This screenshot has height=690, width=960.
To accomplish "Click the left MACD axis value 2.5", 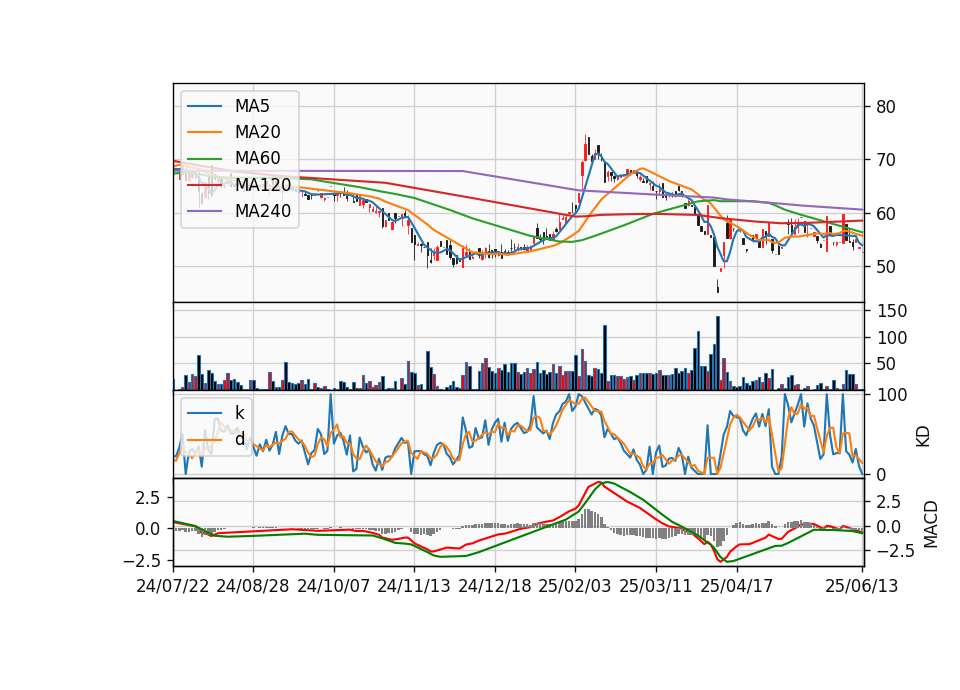I will (148, 498).
